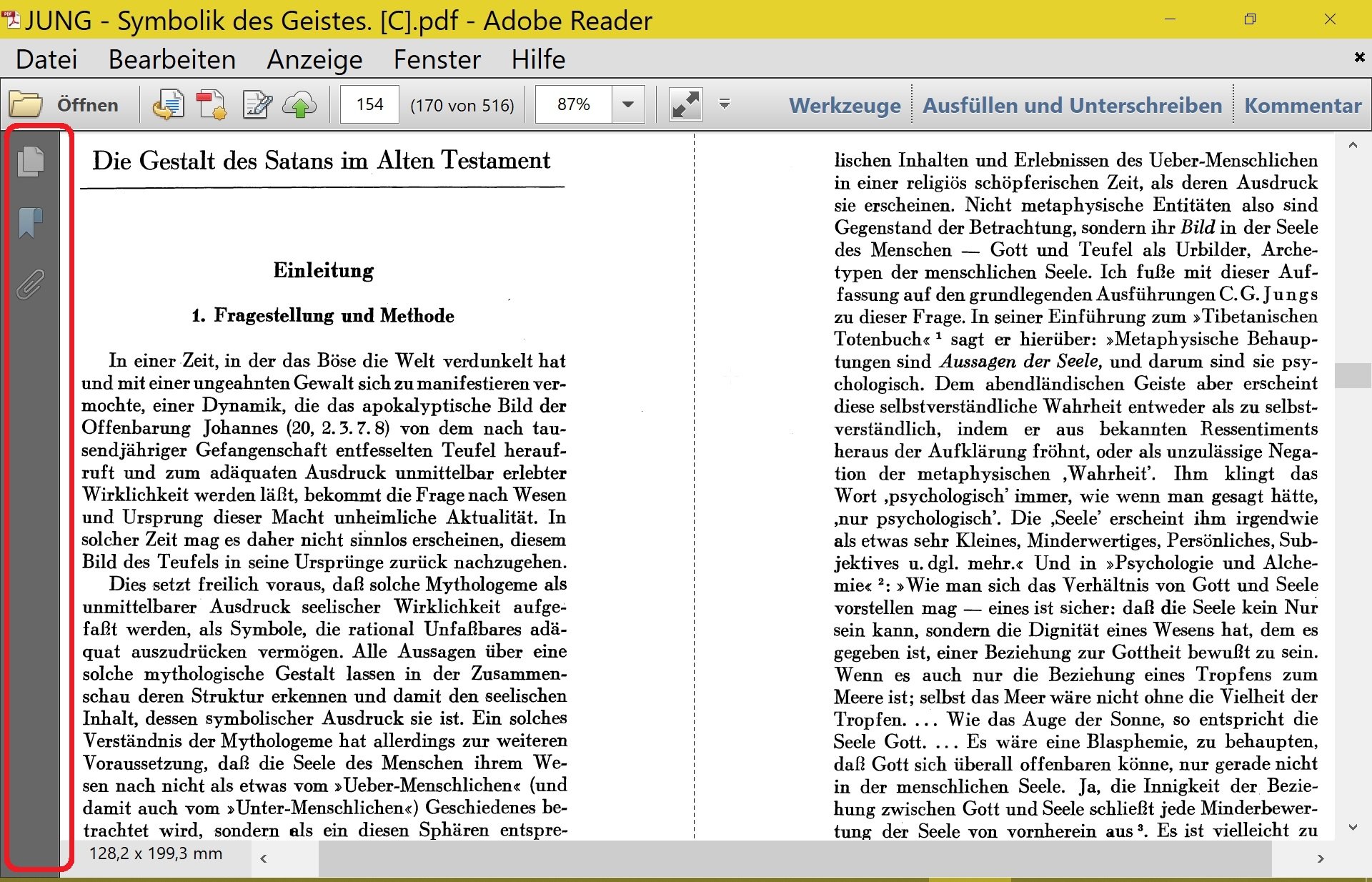This screenshot has height=882, width=1372.
Task: Show the bookmarks panel in sidebar
Action: pyautogui.click(x=31, y=222)
